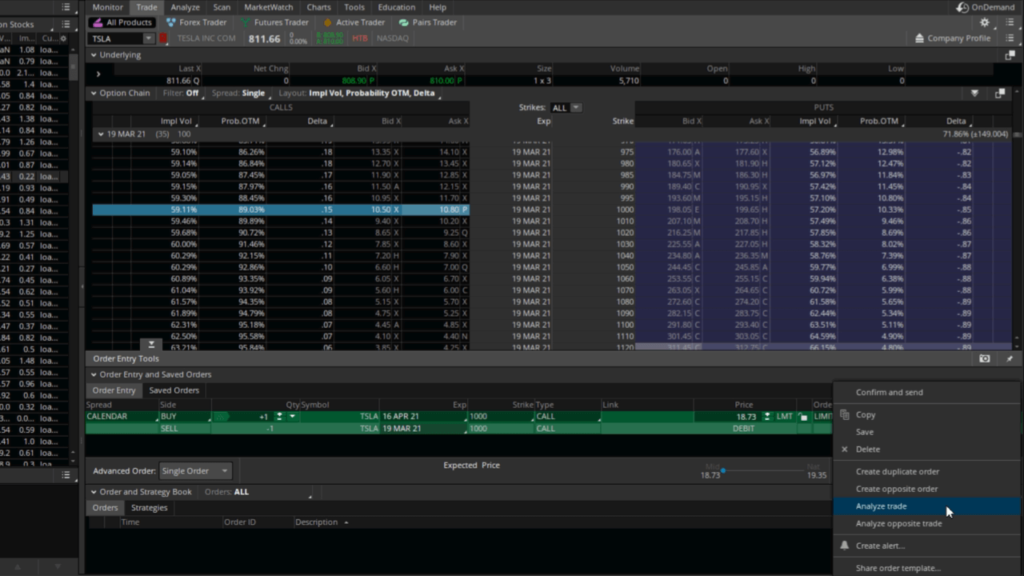The width and height of the screenshot is (1024, 576).
Task: Open the Monitor tab
Action: 108,7
